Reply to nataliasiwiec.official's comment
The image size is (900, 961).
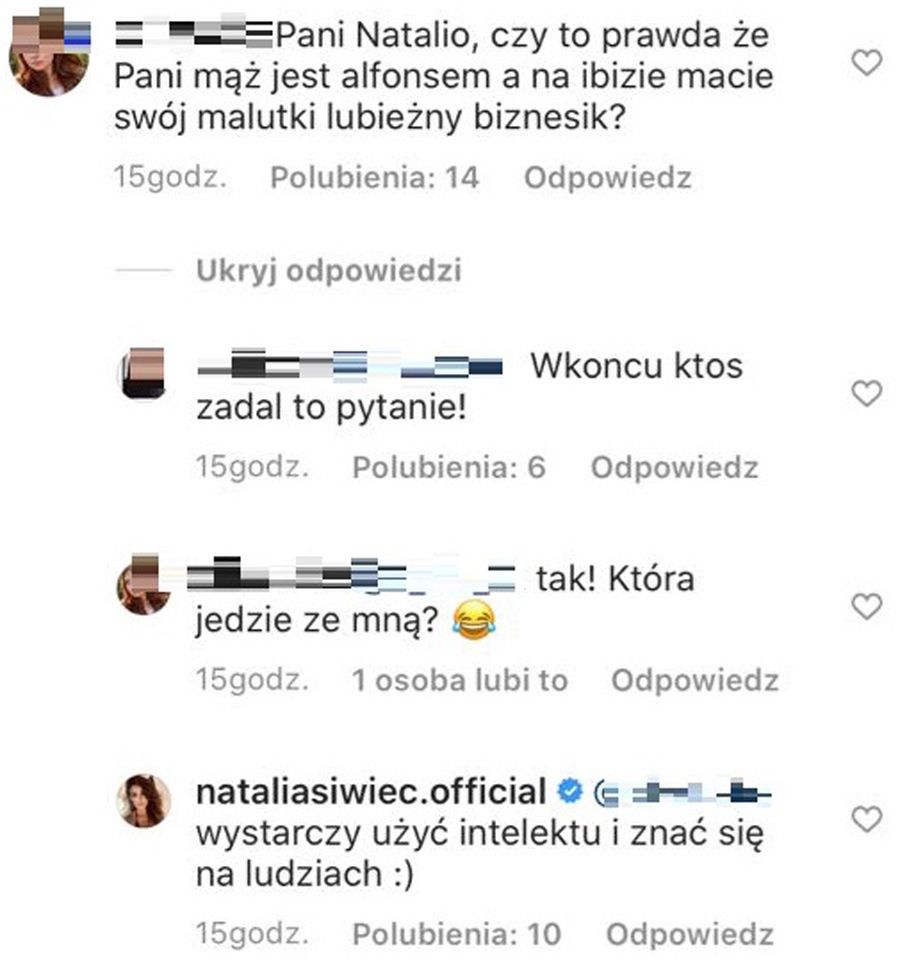point(689,935)
